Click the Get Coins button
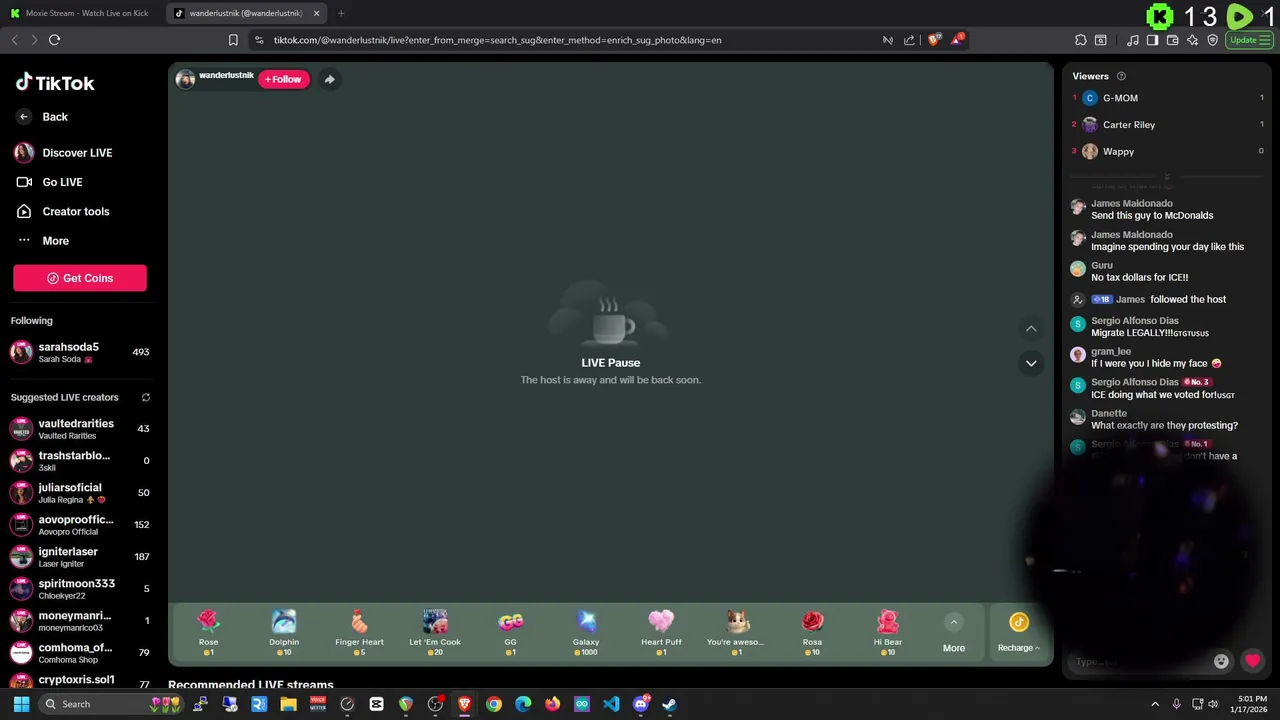 pyautogui.click(x=80, y=278)
